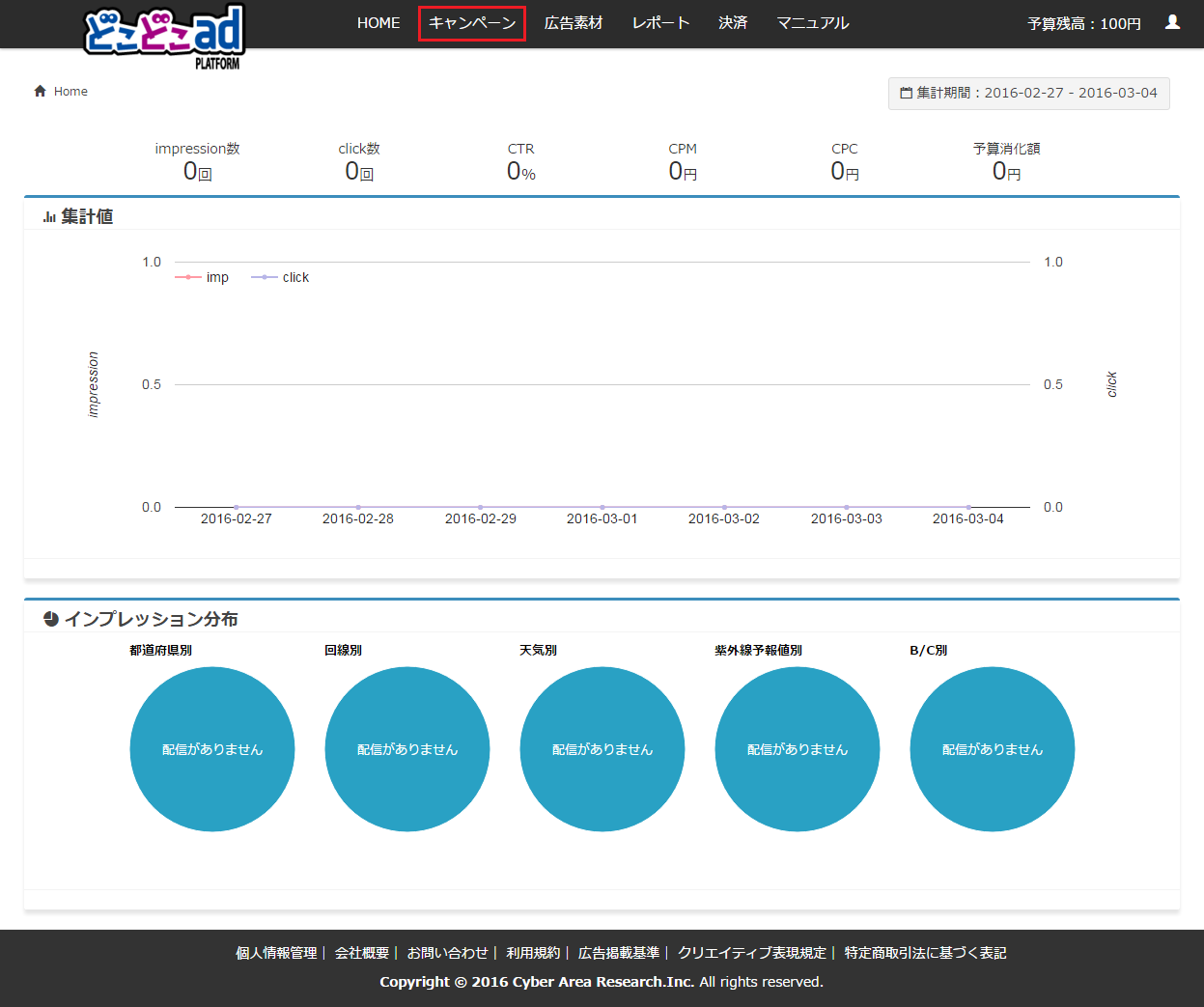Image resolution: width=1204 pixels, height=1007 pixels.
Task: Select 決済 in the navigation bar
Action: click(733, 22)
